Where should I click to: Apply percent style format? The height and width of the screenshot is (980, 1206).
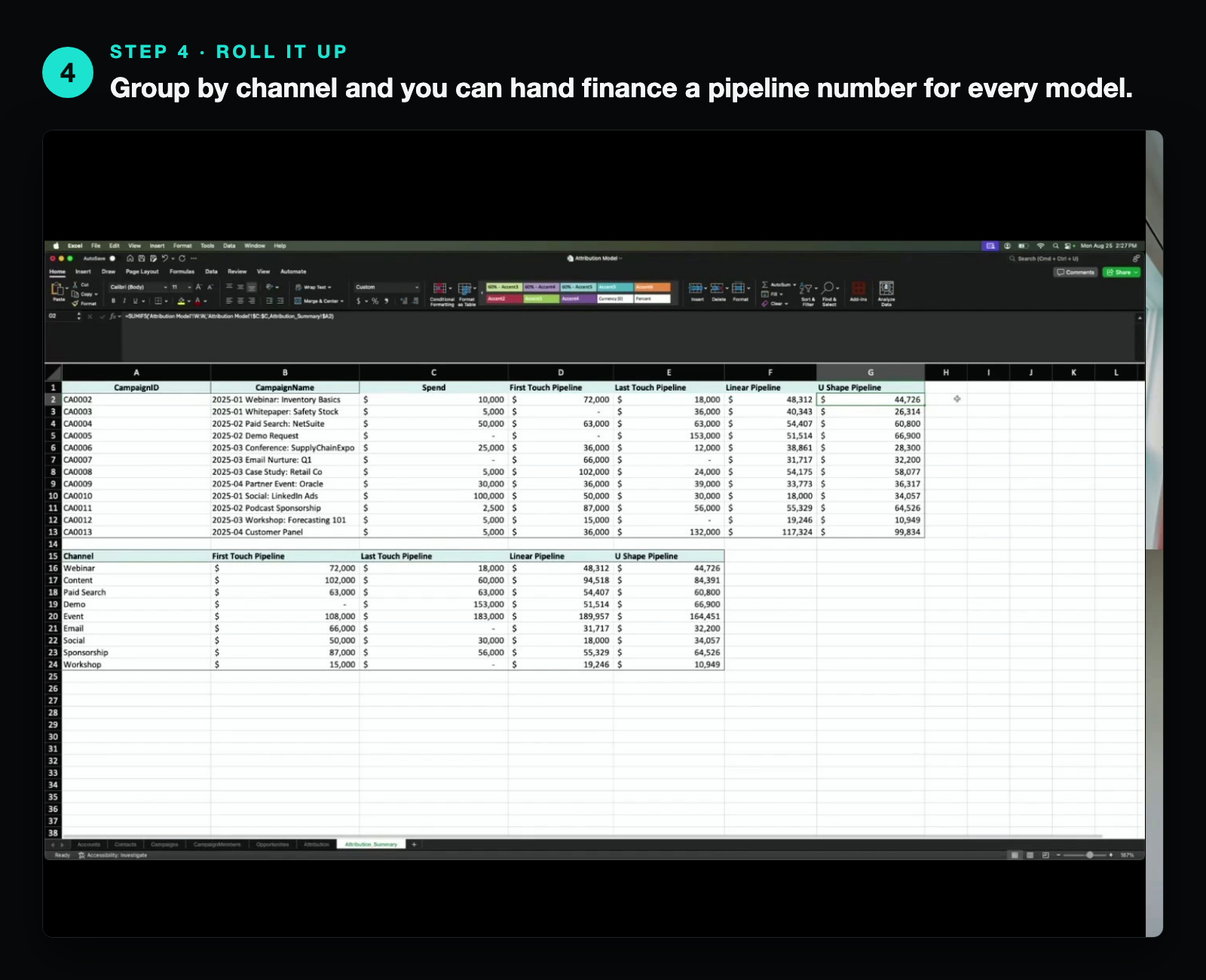pos(375,301)
